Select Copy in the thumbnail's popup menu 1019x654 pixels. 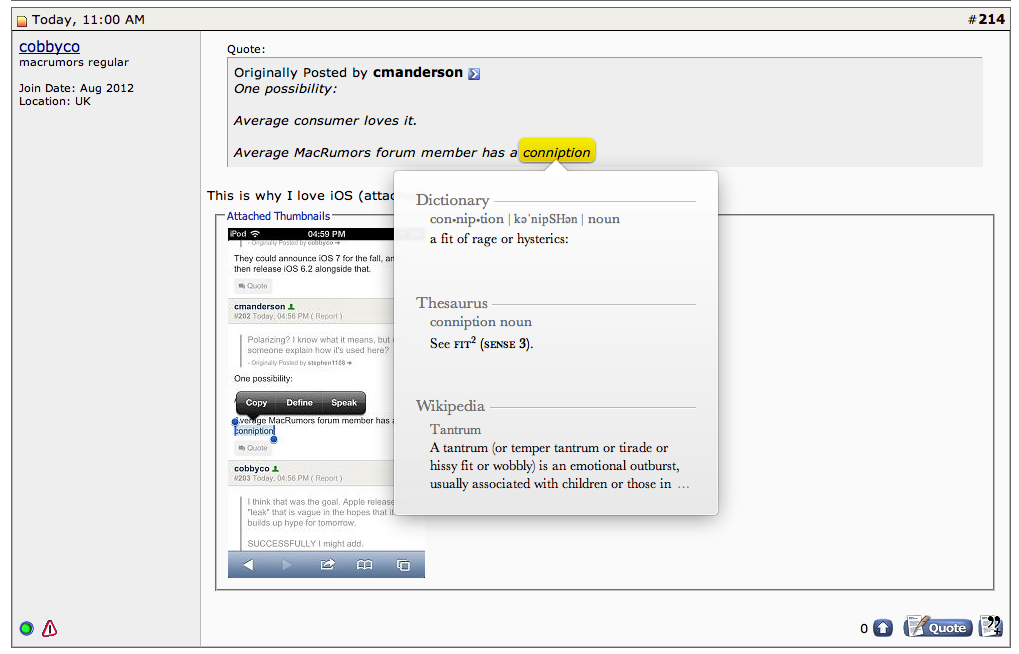click(x=256, y=403)
